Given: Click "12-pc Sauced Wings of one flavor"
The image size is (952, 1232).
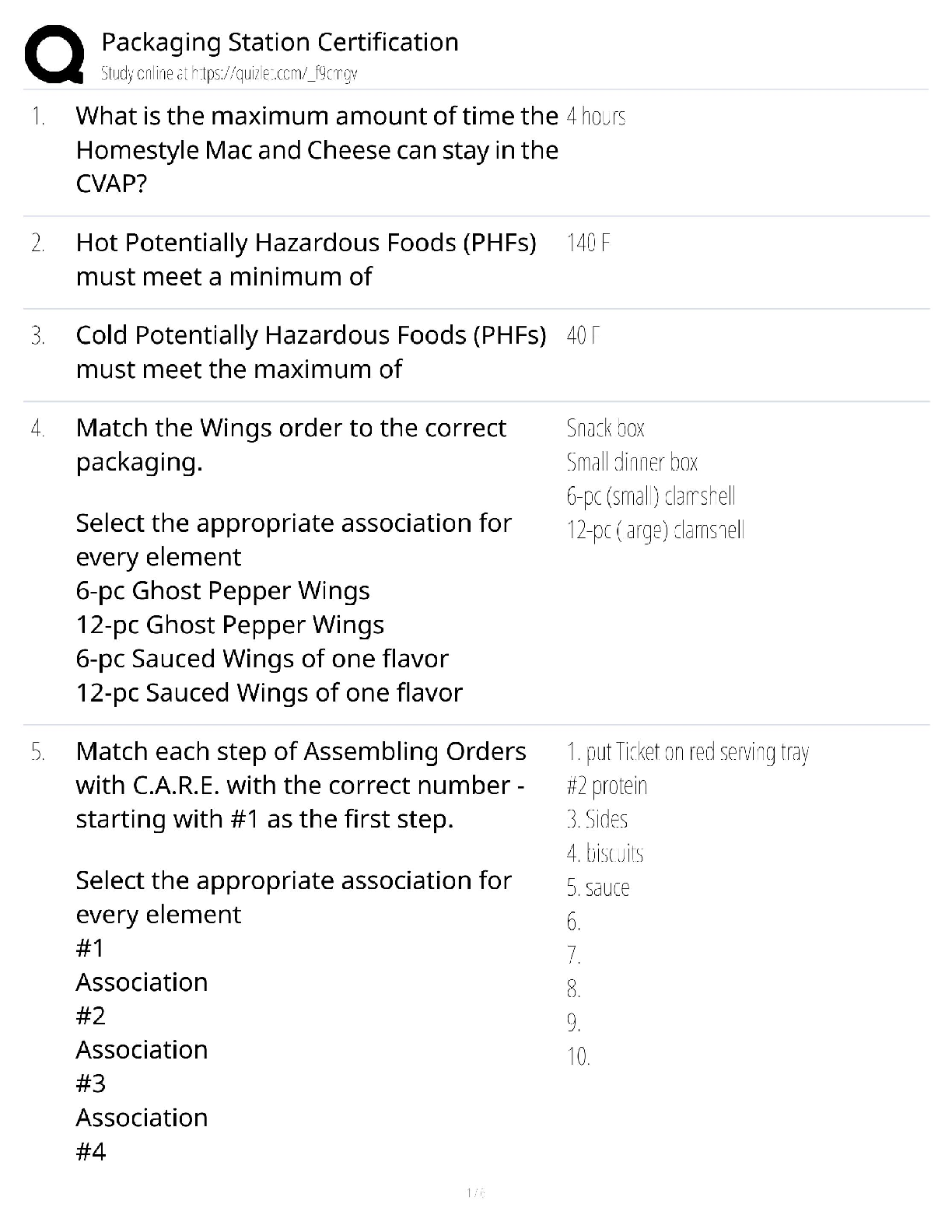Looking at the screenshot, I should coord(269,693).
